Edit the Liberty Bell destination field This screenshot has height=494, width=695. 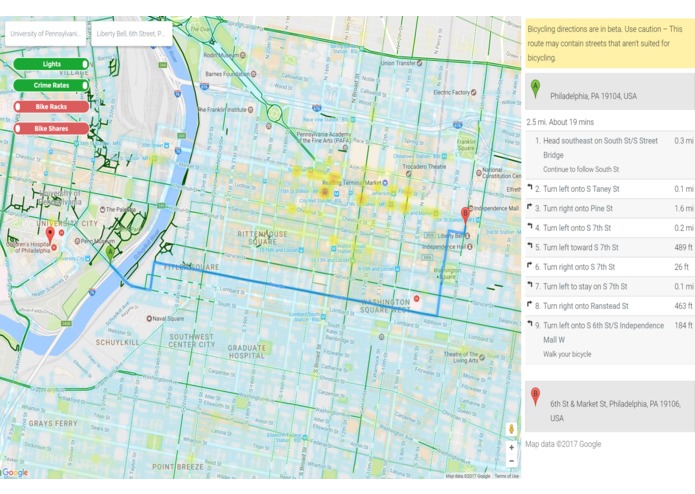(x=132, y=34)
